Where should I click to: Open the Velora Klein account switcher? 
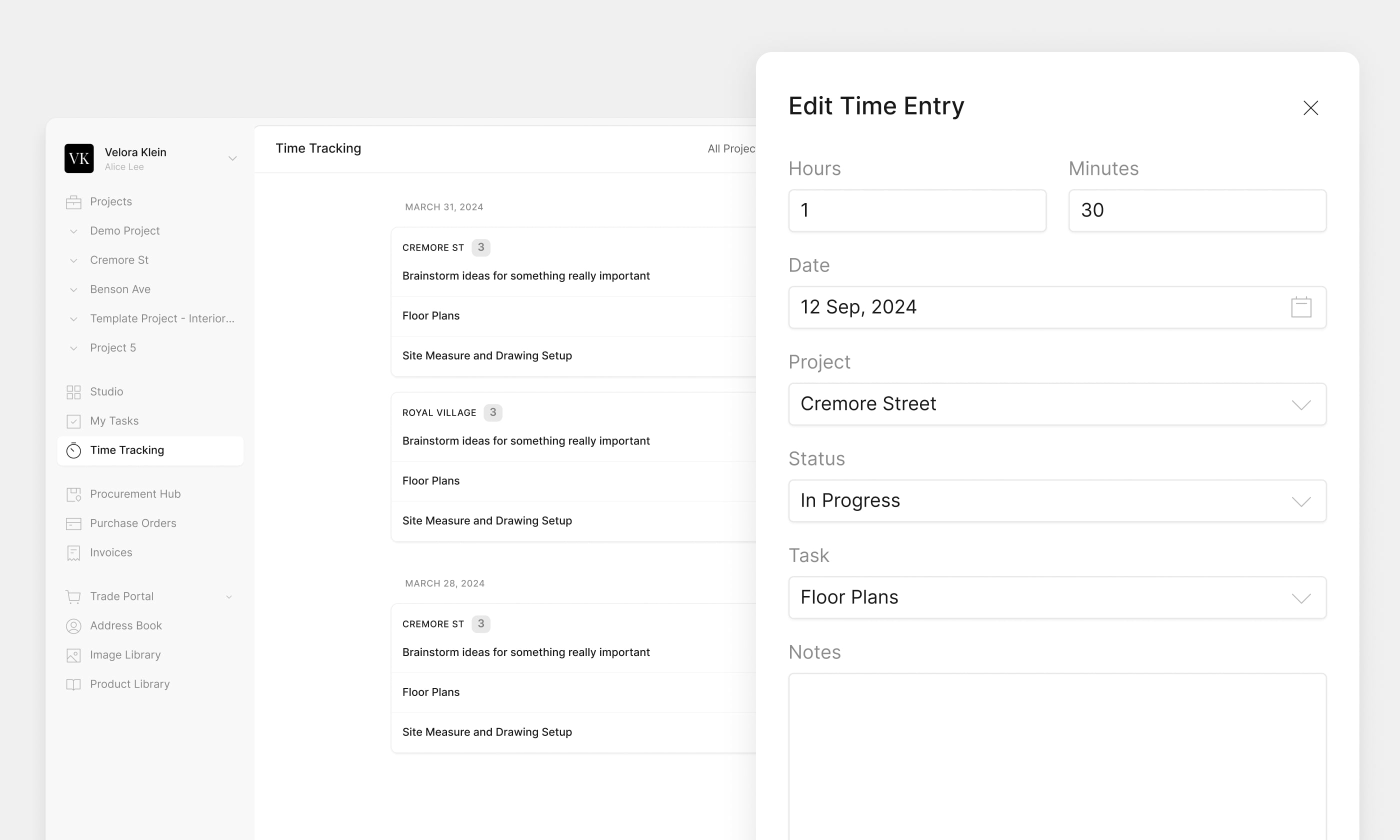150,158
